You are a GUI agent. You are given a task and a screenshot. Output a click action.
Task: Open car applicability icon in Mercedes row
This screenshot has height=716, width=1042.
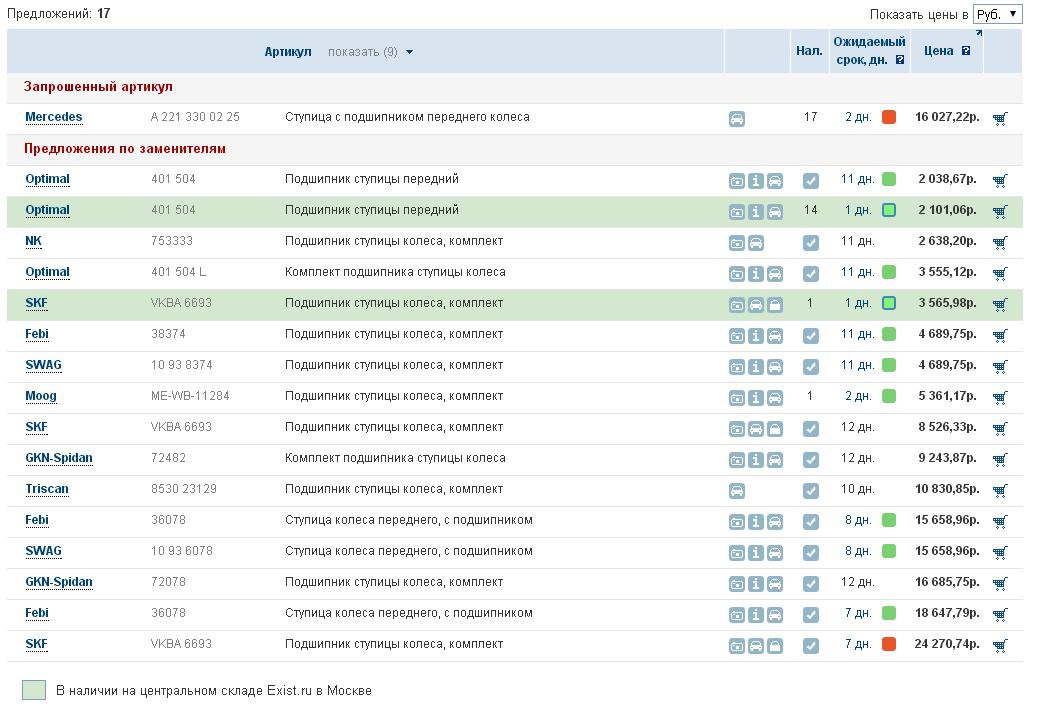coord(737,119)
